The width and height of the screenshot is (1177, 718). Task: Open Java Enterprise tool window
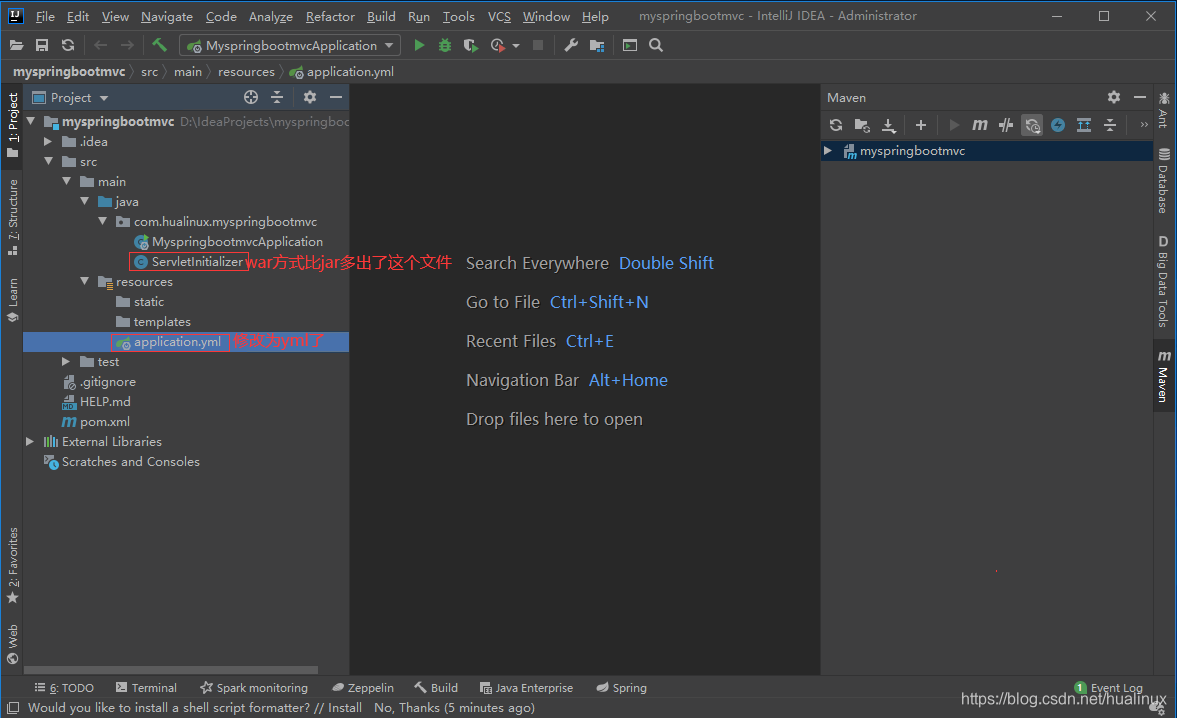click(526, 688)
